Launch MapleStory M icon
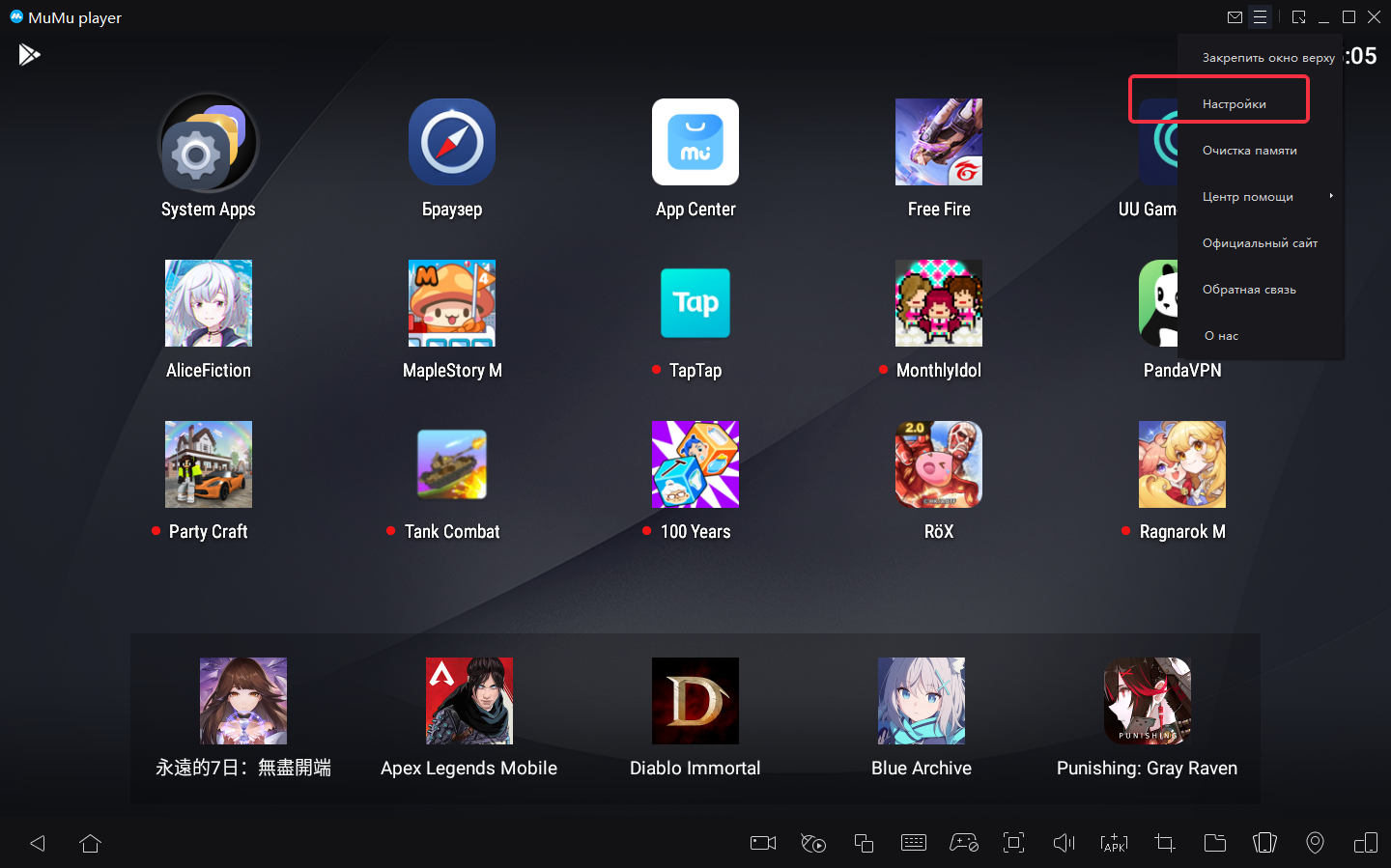 point(452,303)
